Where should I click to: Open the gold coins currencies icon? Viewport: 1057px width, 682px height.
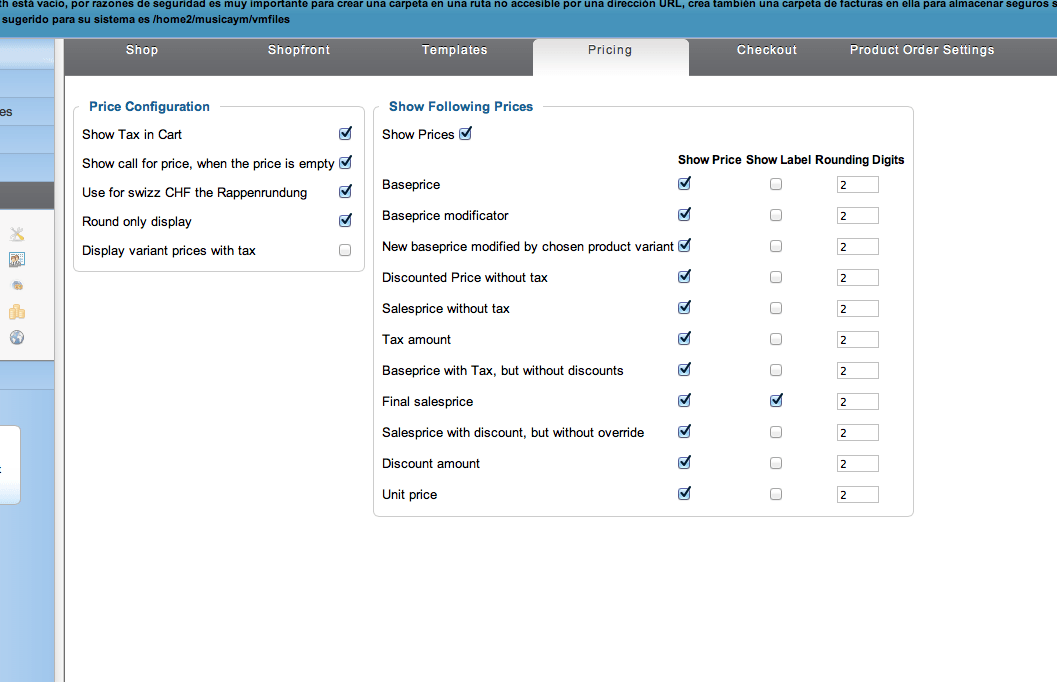click(17, 311)
